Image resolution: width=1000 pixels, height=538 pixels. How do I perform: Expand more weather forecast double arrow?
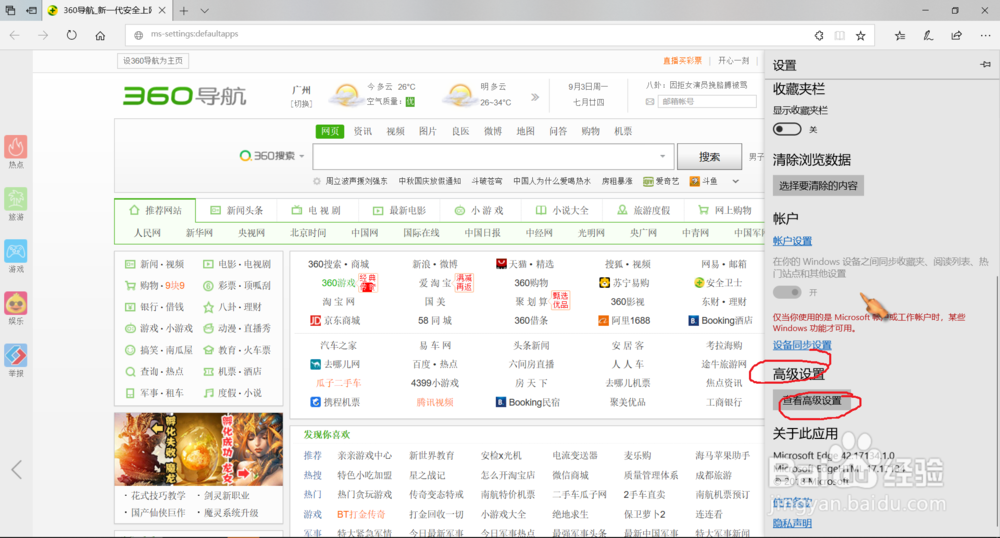pos(534,97)
